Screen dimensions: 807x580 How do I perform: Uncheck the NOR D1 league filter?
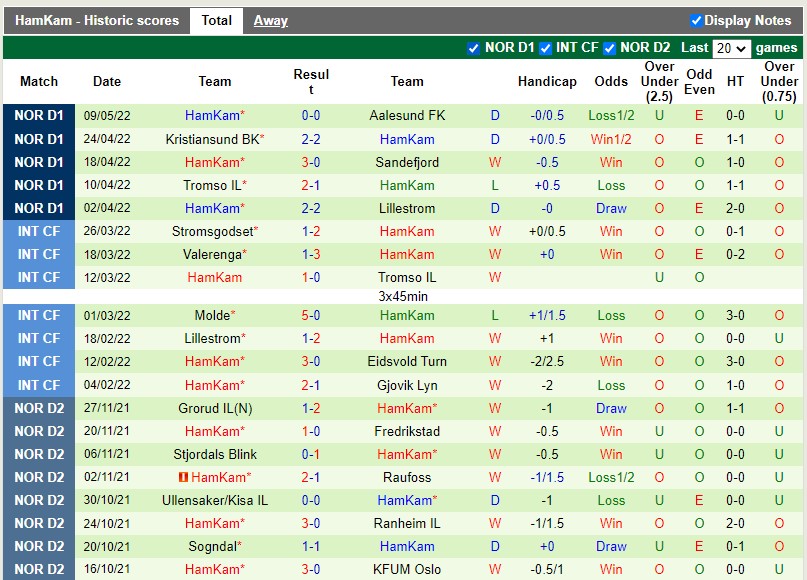click(473, 48)
